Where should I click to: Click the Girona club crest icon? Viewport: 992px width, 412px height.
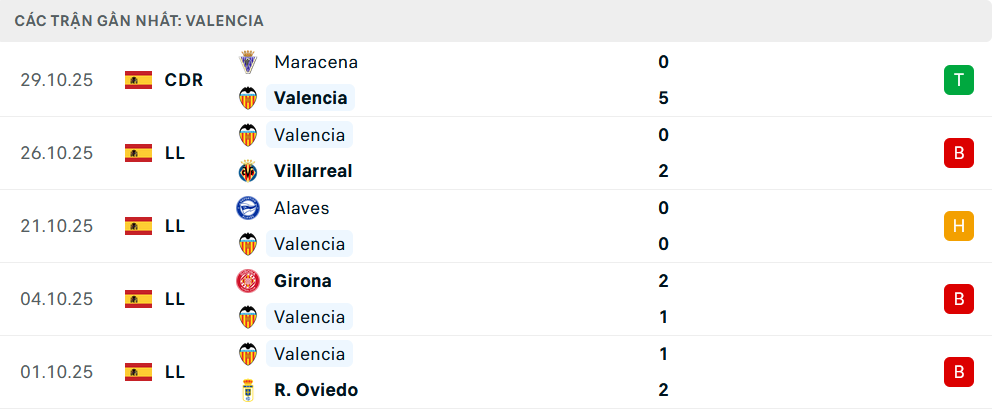point(247,281)
